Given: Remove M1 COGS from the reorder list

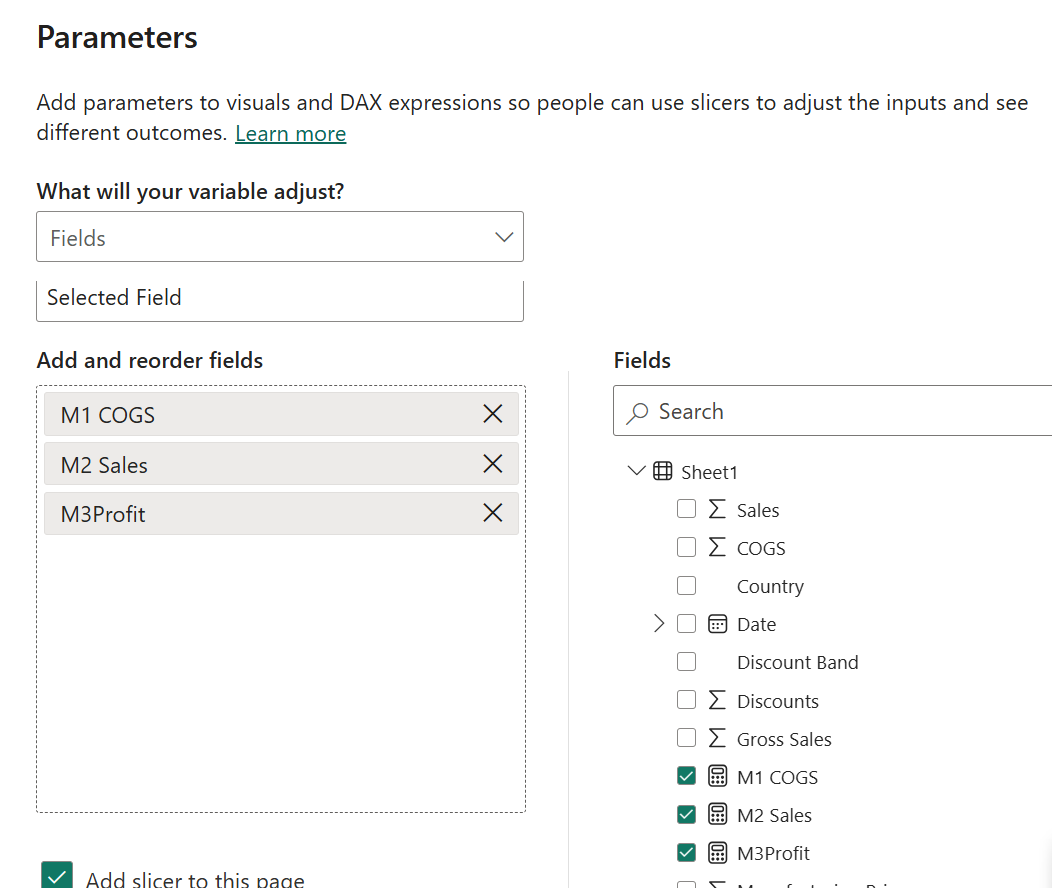Looking at the screenshot, I should coord(492,414).
